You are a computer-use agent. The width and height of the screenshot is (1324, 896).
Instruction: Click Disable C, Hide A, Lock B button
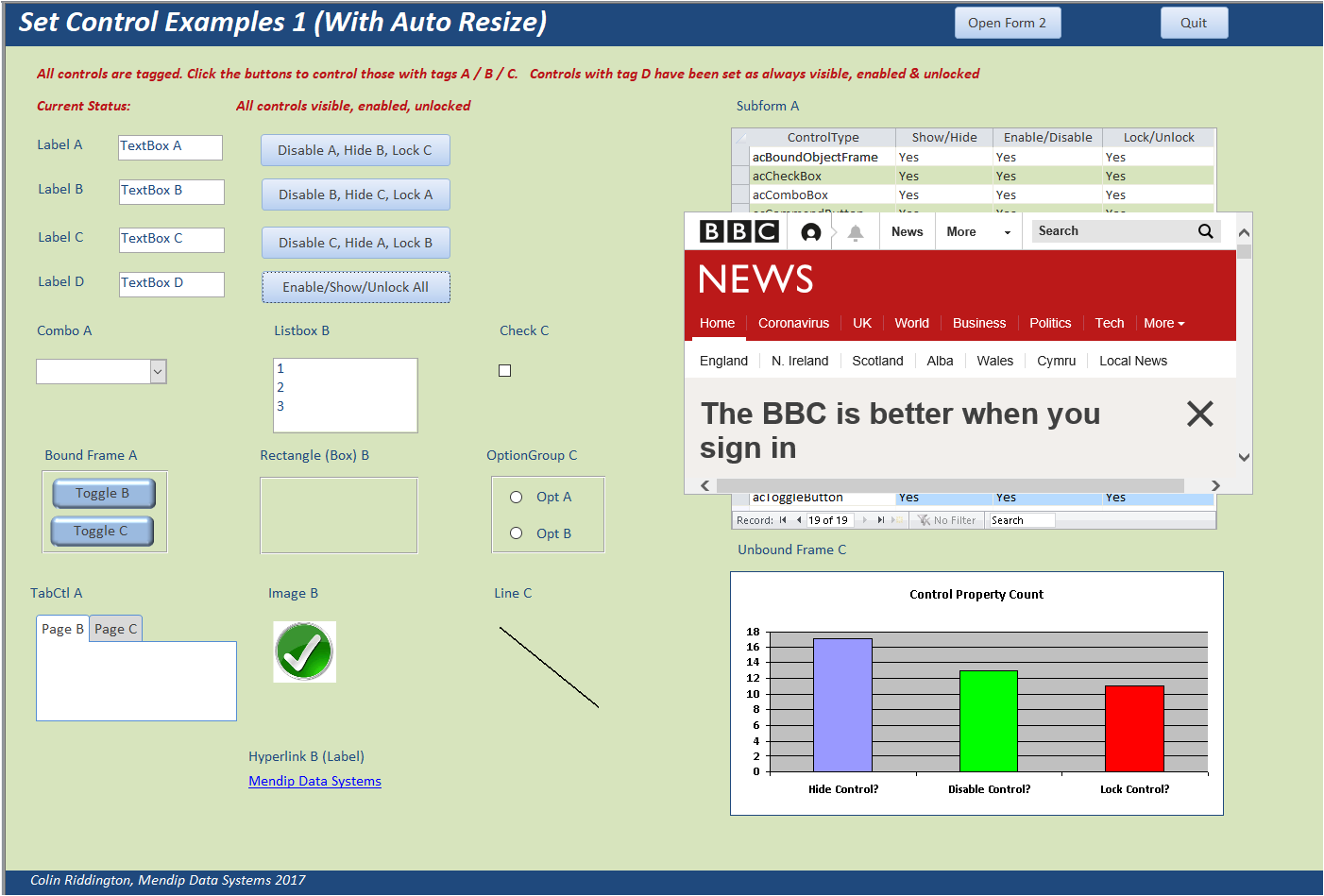click(355, 243)
